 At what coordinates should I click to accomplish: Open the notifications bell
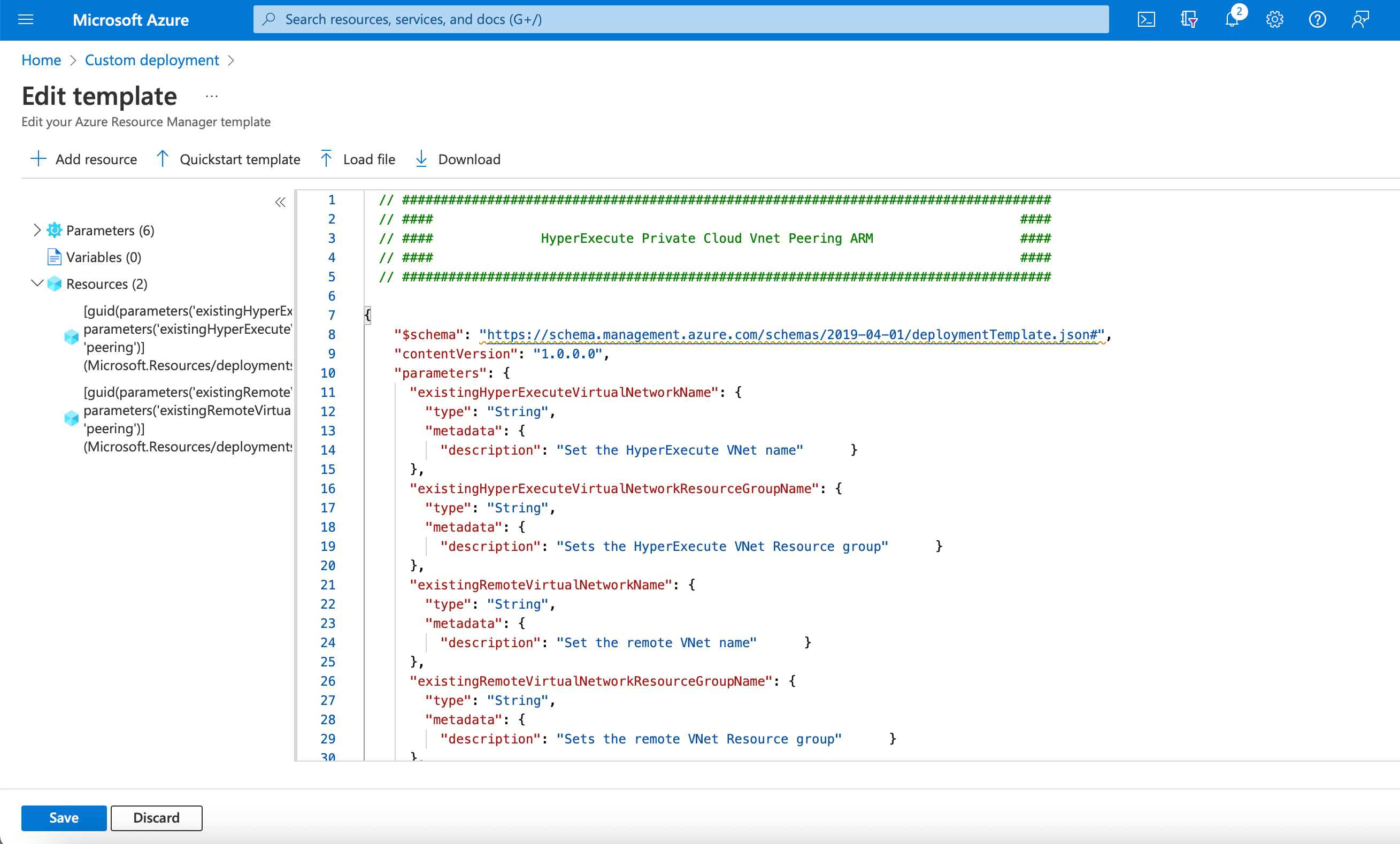click(1231, 19)
